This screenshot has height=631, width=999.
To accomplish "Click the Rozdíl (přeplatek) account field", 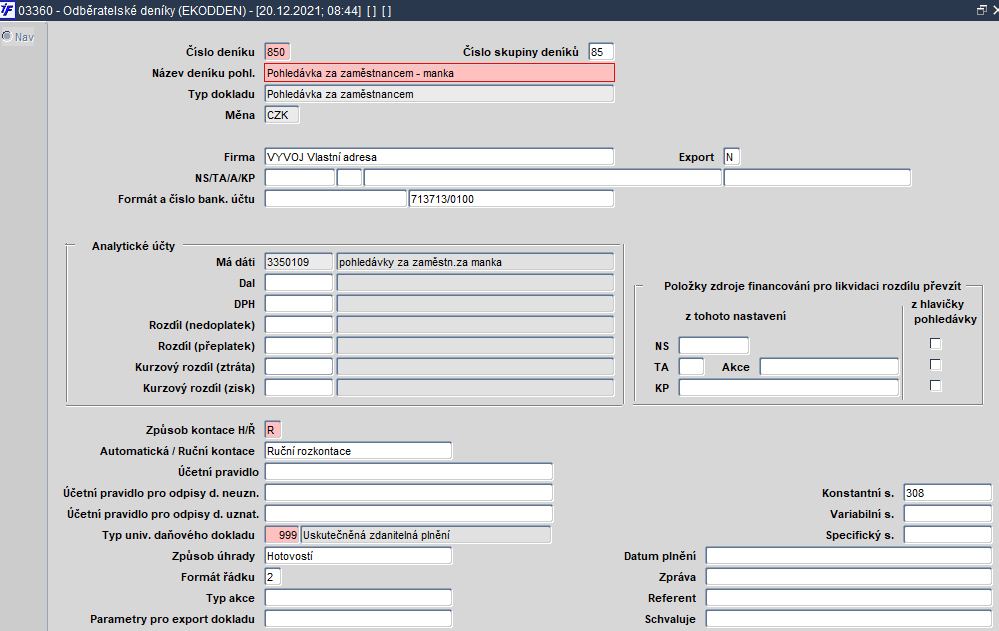I will pos(299,347).
